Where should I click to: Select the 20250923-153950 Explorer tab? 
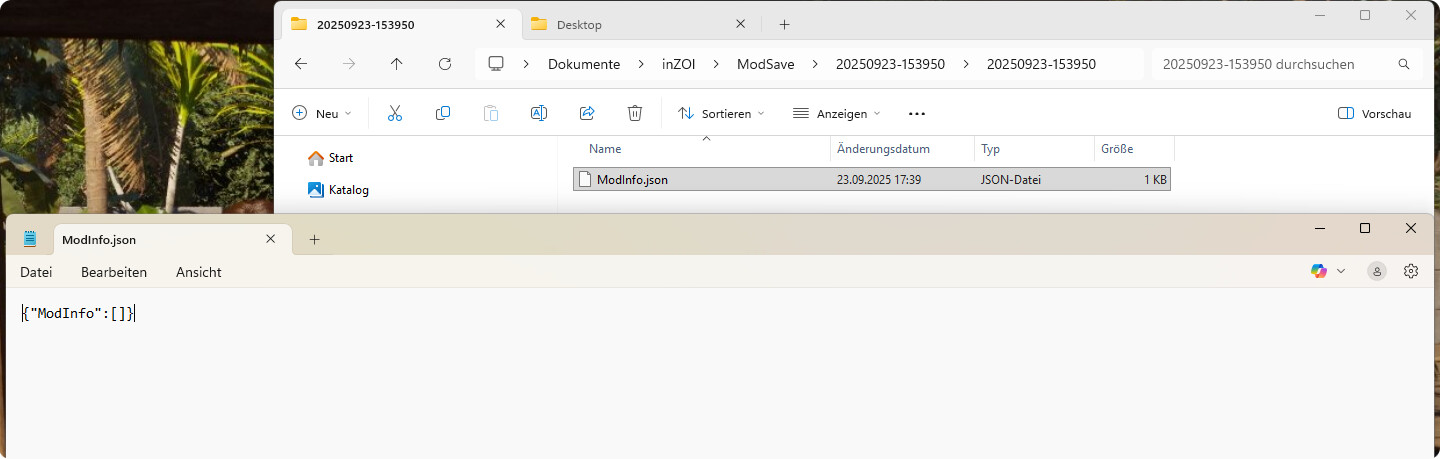click(400, 24)
